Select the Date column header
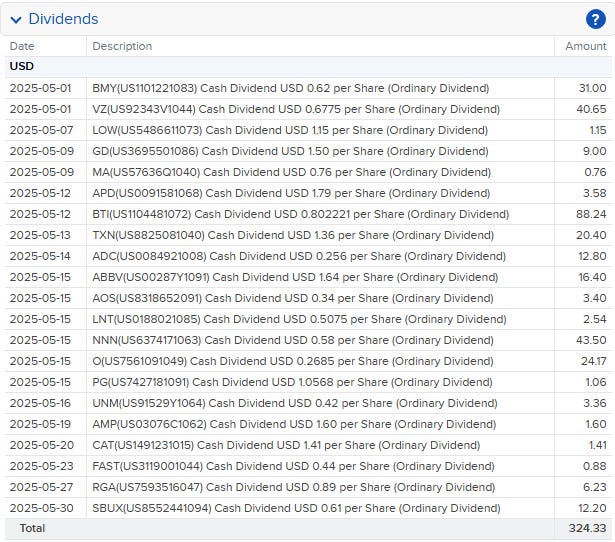 click(x=22, y=46)
